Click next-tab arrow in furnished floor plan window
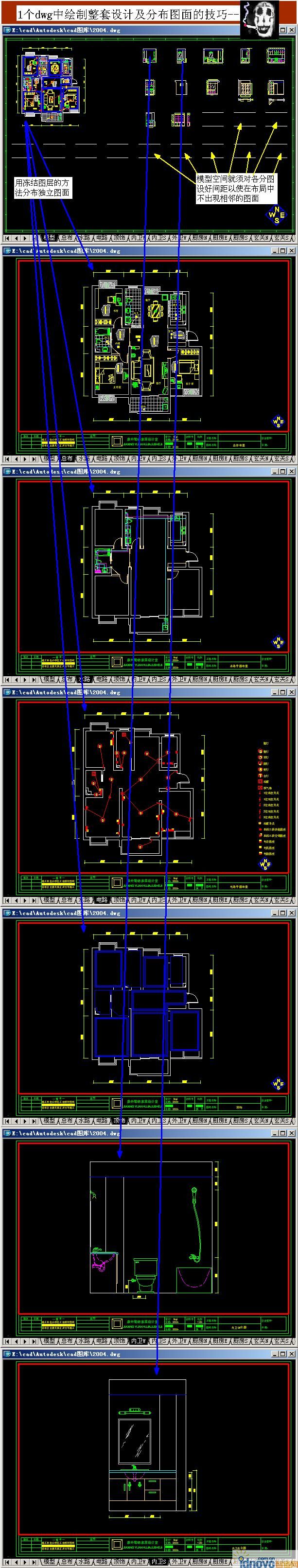 click(x=26, y=458)
